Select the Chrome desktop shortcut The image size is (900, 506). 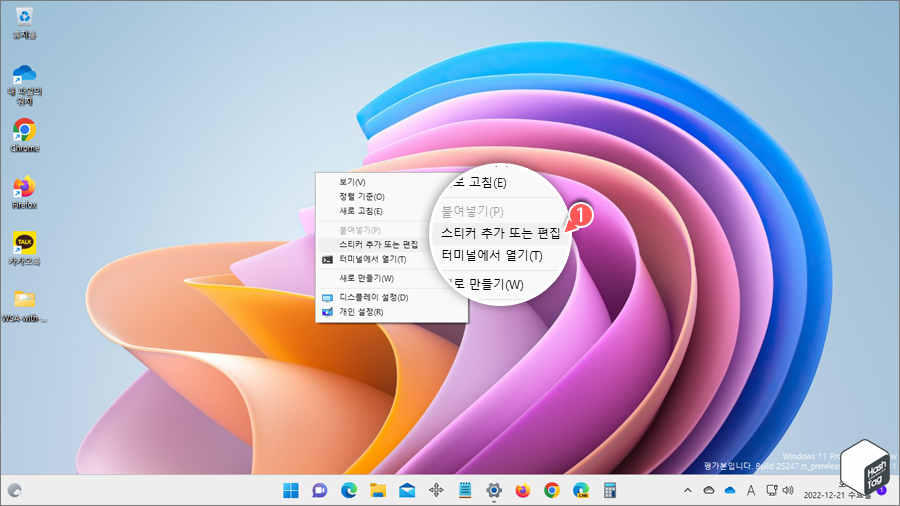coord(24,135)
